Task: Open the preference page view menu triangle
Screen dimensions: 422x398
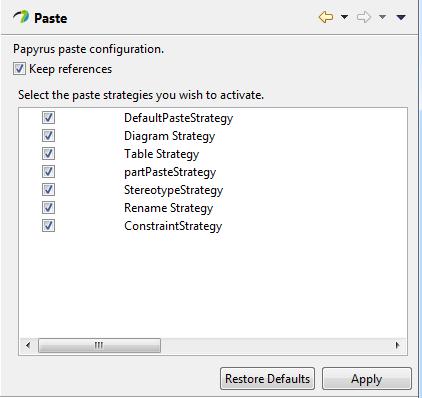Action: pos(401,17)
